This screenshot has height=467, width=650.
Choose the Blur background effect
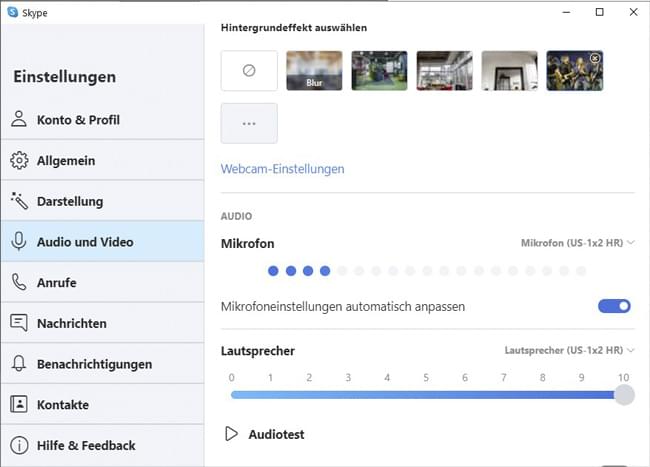pos(314,70)
